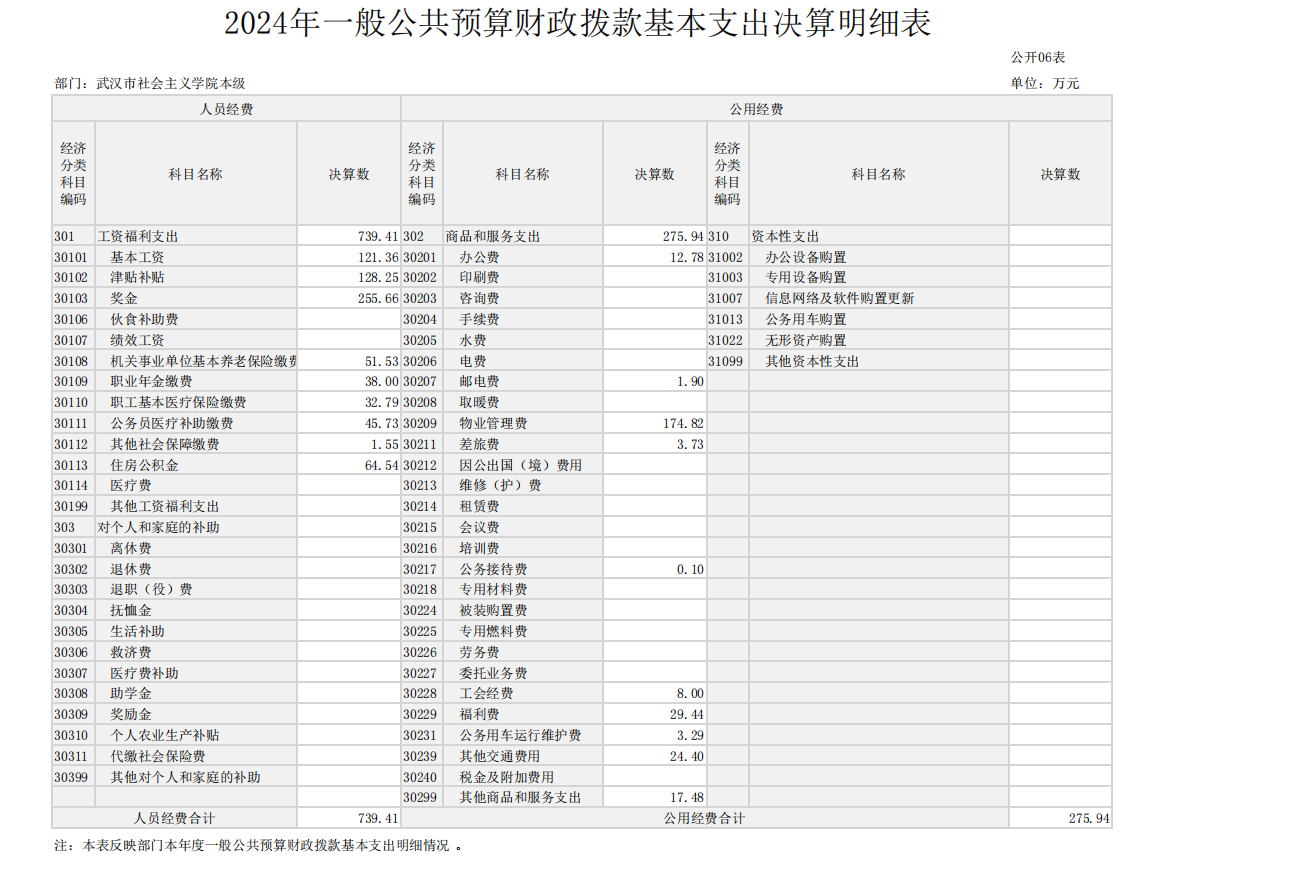Click the footnote text below the table
The image size is (1314, 875).
coord(258,846)
